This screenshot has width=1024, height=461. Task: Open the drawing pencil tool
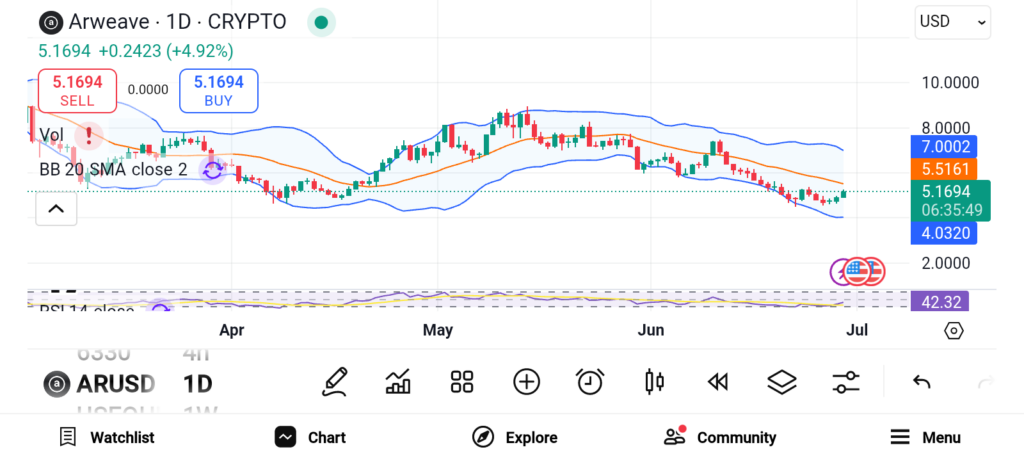[x=334, y=382]
